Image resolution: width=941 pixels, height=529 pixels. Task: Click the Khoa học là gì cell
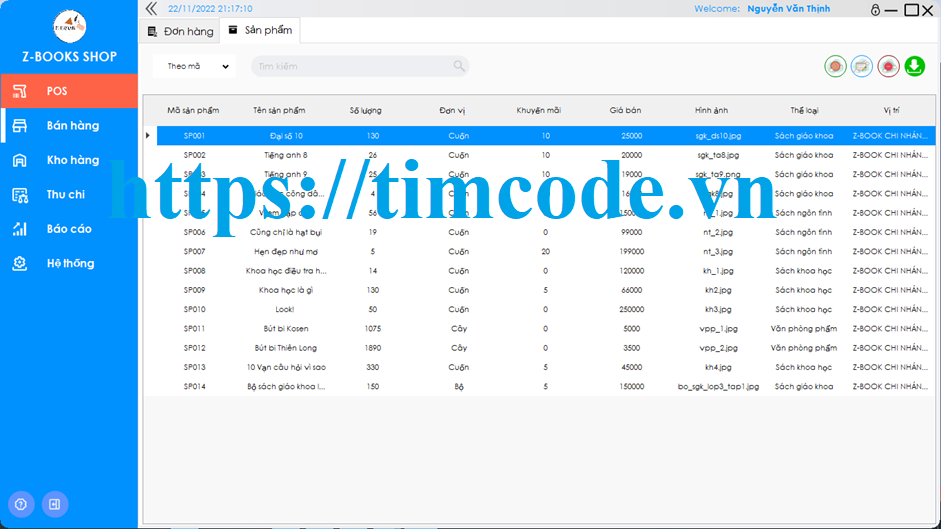tap(286, 290)
